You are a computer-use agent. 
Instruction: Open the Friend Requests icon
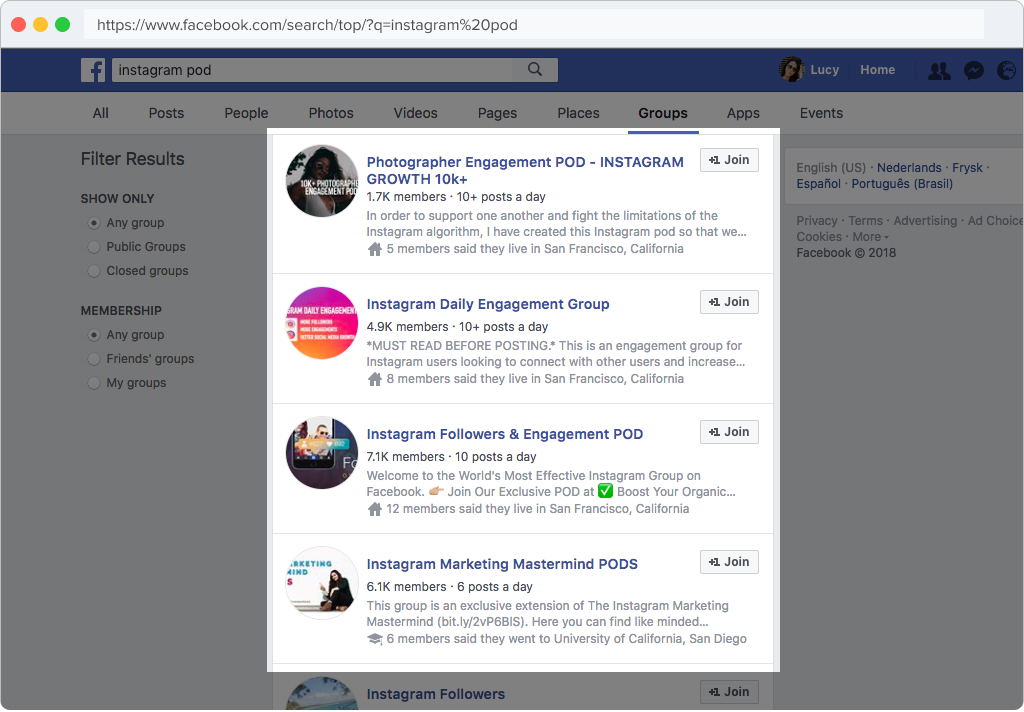point(939,71)
